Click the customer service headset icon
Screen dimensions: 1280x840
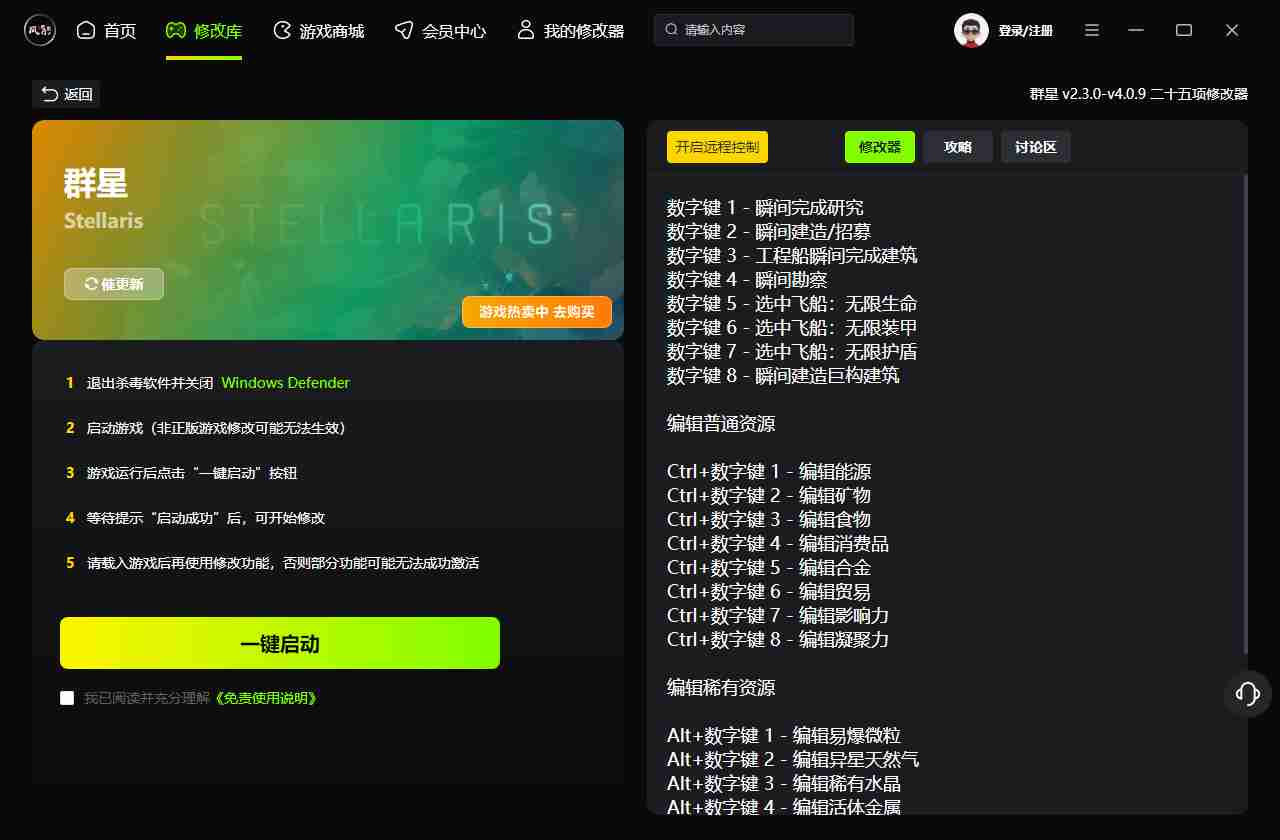tap(1247, 694)
